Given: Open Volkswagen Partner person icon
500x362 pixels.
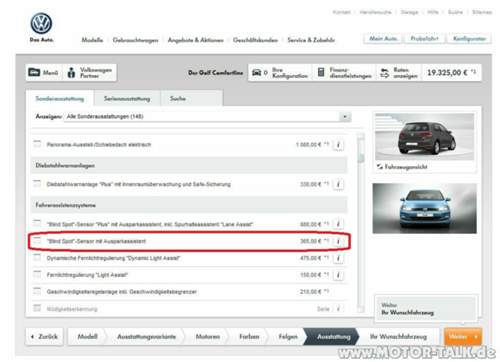Looking at the screenshot, I should tap(71, 72).
